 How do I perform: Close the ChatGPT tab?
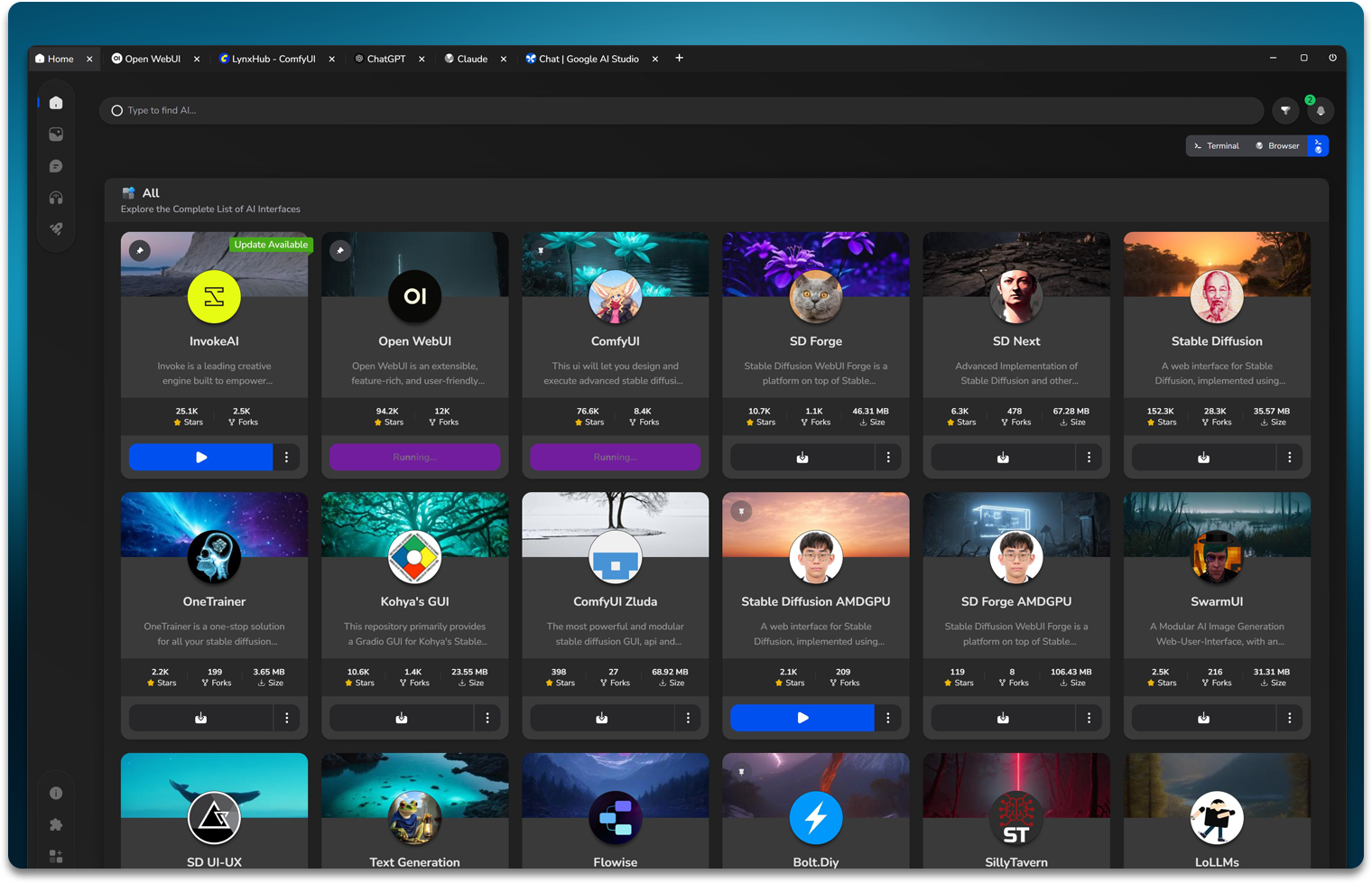422,59
